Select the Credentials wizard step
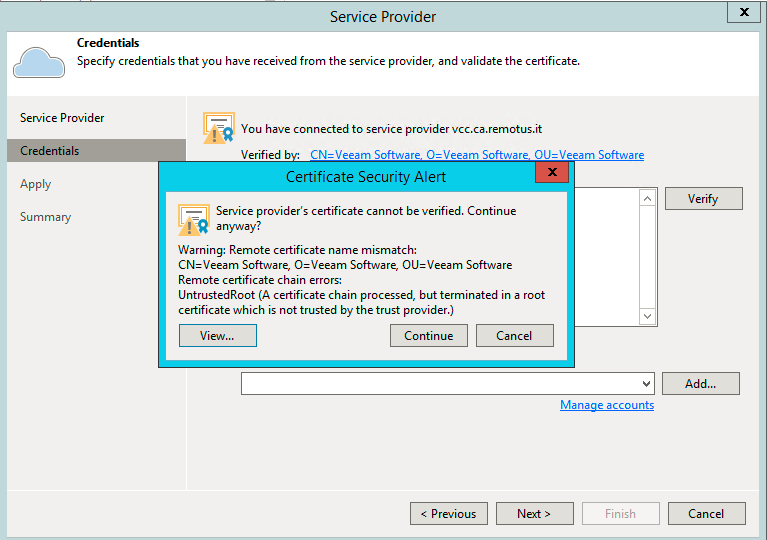 pyautogui.click(x=96, y=151)
